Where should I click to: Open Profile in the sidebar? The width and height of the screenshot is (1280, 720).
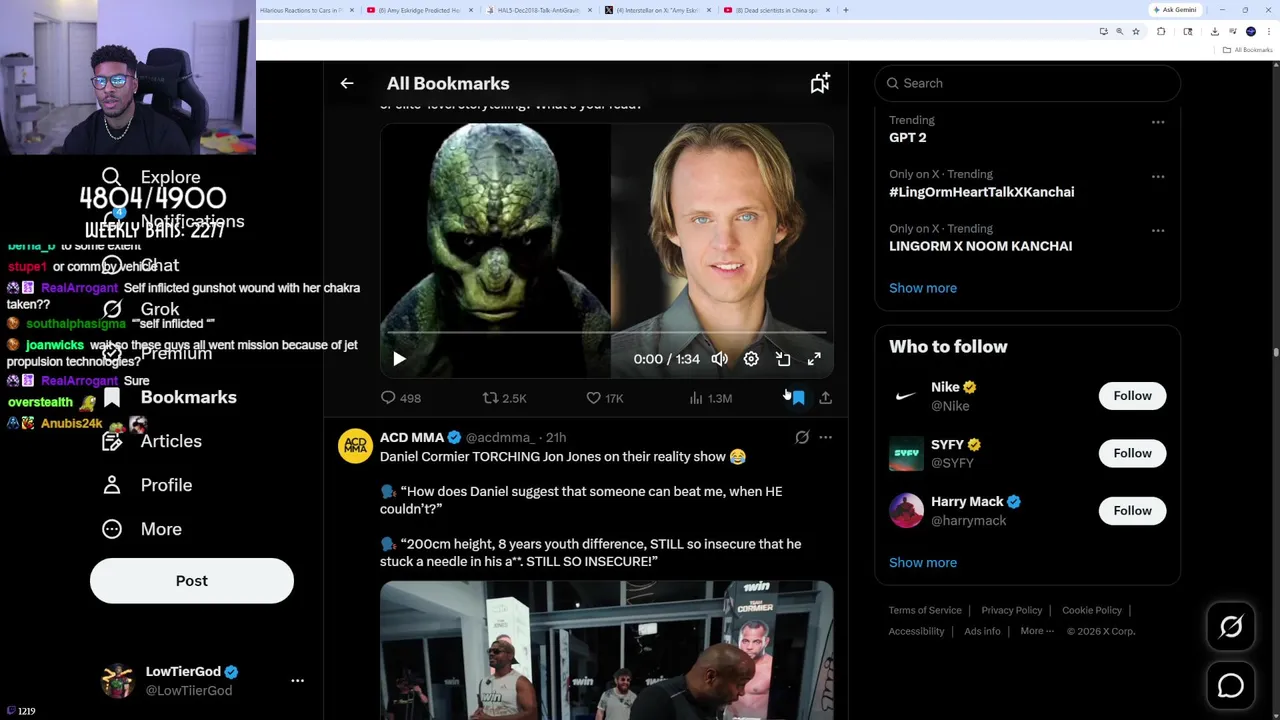(x=148, y=485)
